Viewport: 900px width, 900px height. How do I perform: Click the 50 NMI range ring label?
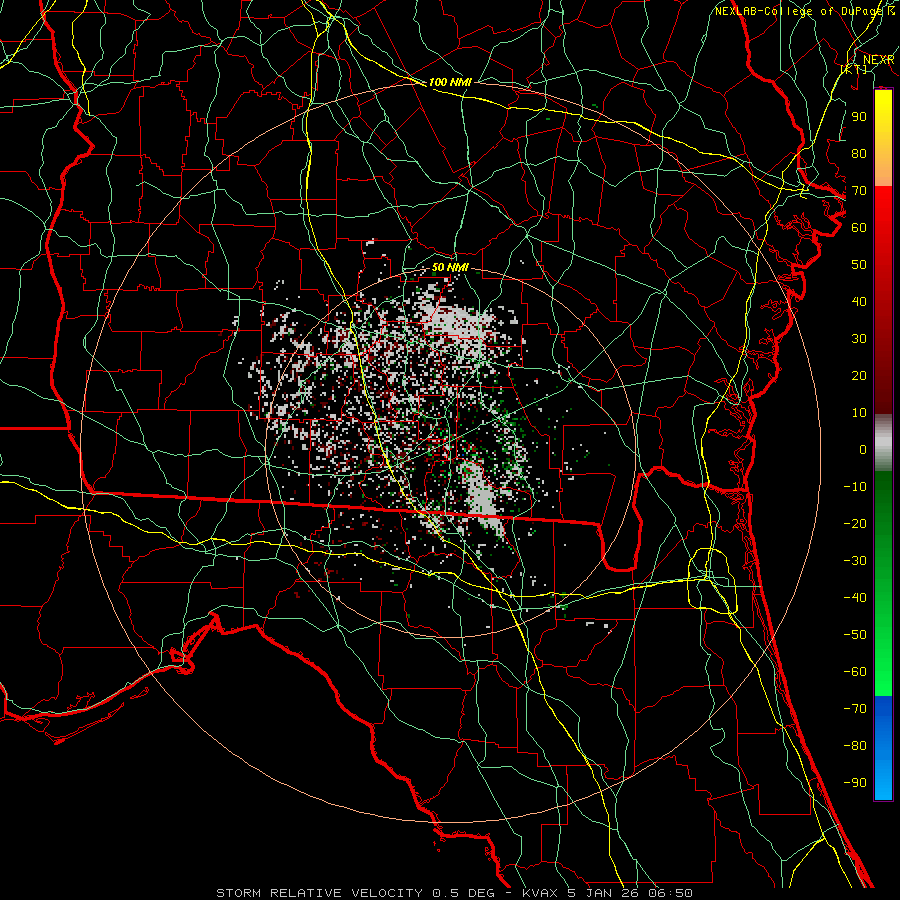click(x=450, y=267)
